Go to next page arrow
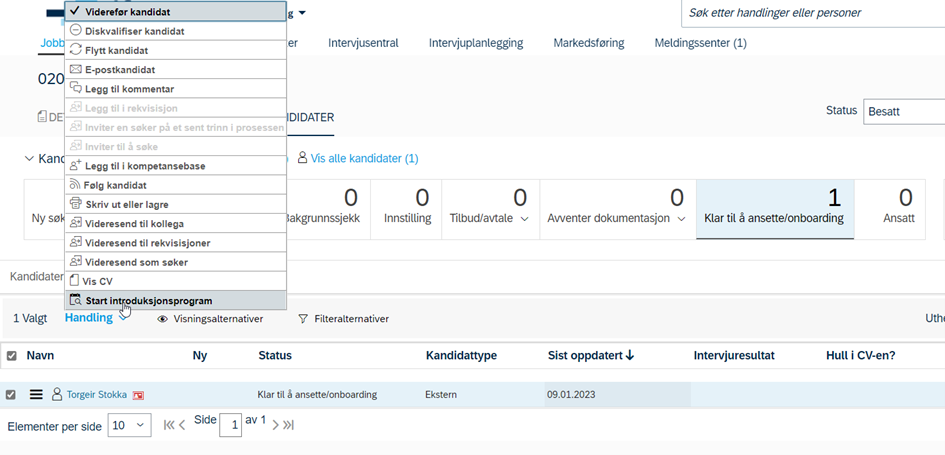This screenshot has height=455, width=945. click(x=275, y=425)
